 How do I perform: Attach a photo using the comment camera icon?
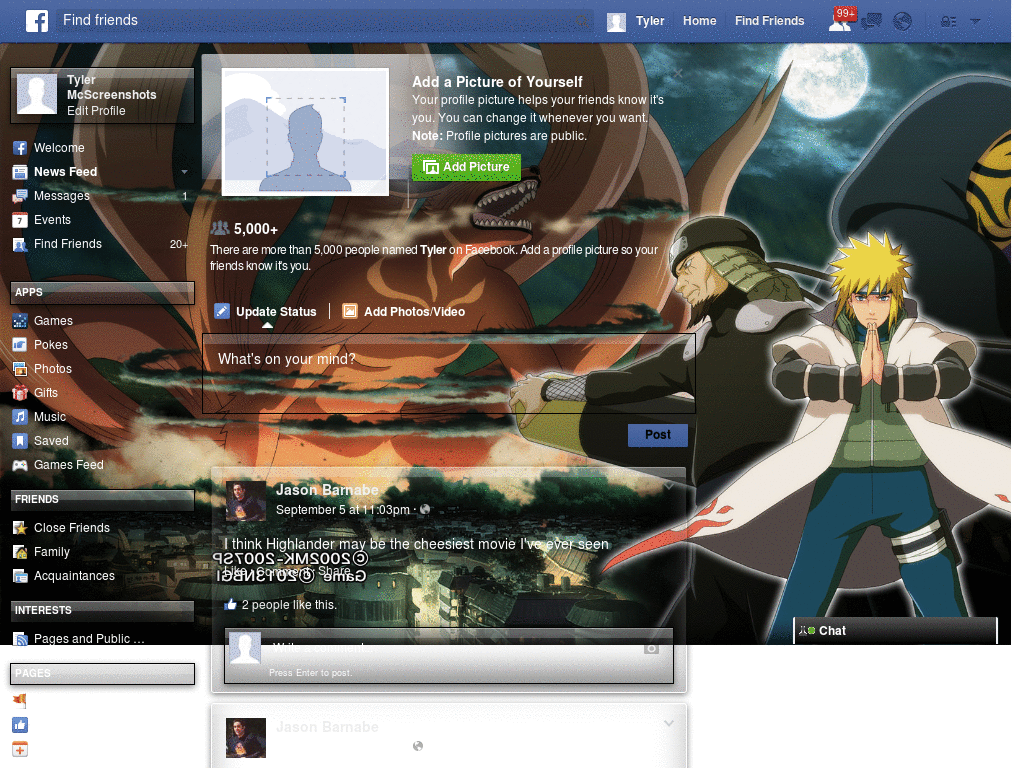(651, 648)
